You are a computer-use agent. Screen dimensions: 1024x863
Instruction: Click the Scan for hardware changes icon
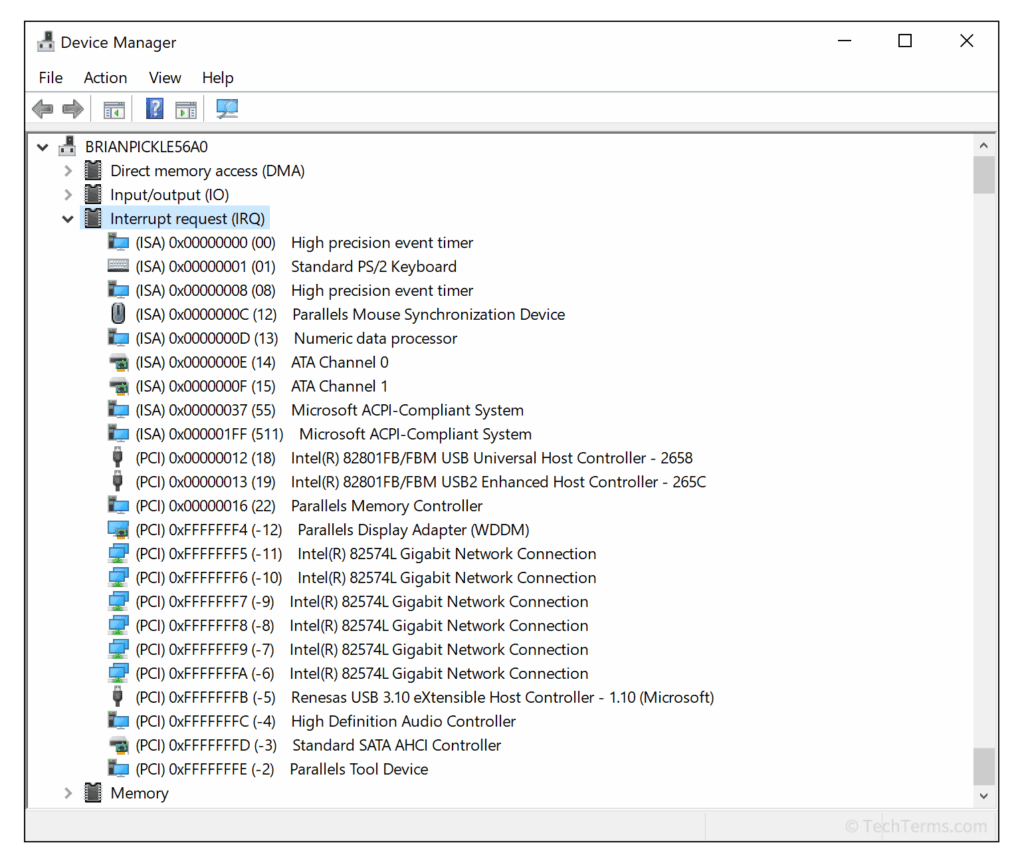[226, 108]
